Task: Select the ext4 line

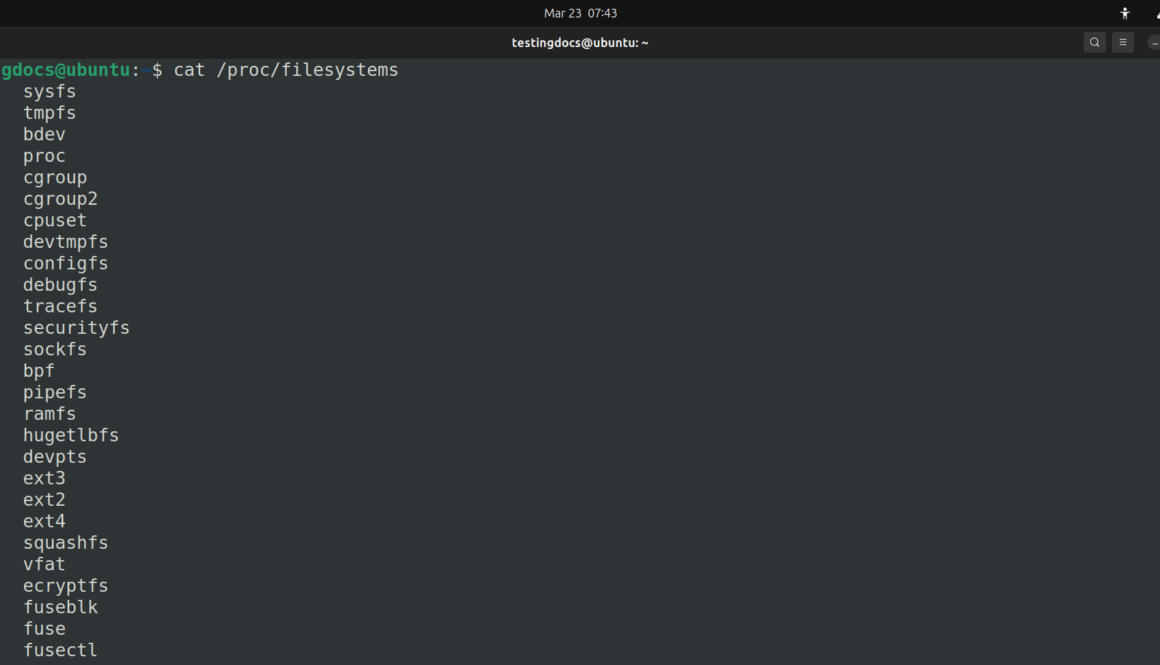Action: (44, 521)
